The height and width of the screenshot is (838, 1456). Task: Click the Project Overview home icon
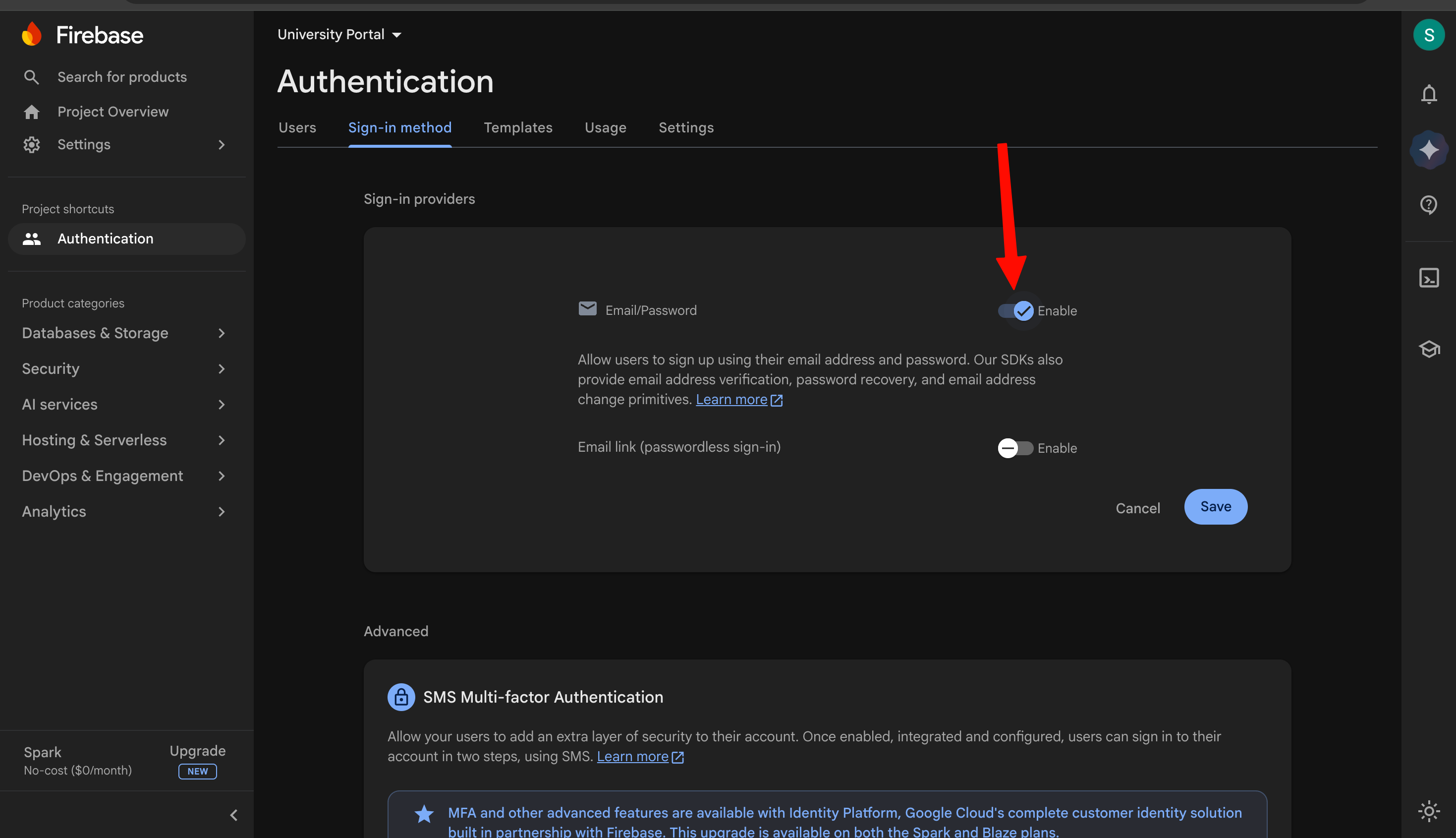(x=32, y=112)
